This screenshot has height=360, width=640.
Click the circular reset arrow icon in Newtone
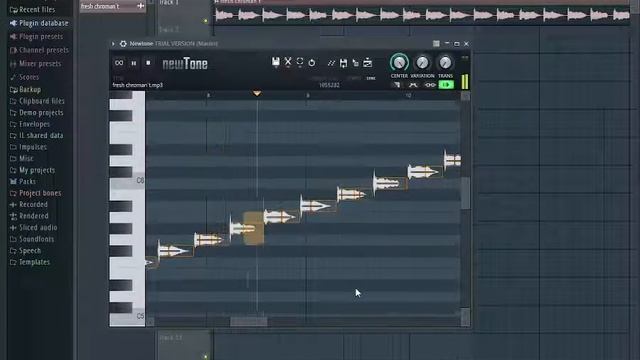point(312,62)
